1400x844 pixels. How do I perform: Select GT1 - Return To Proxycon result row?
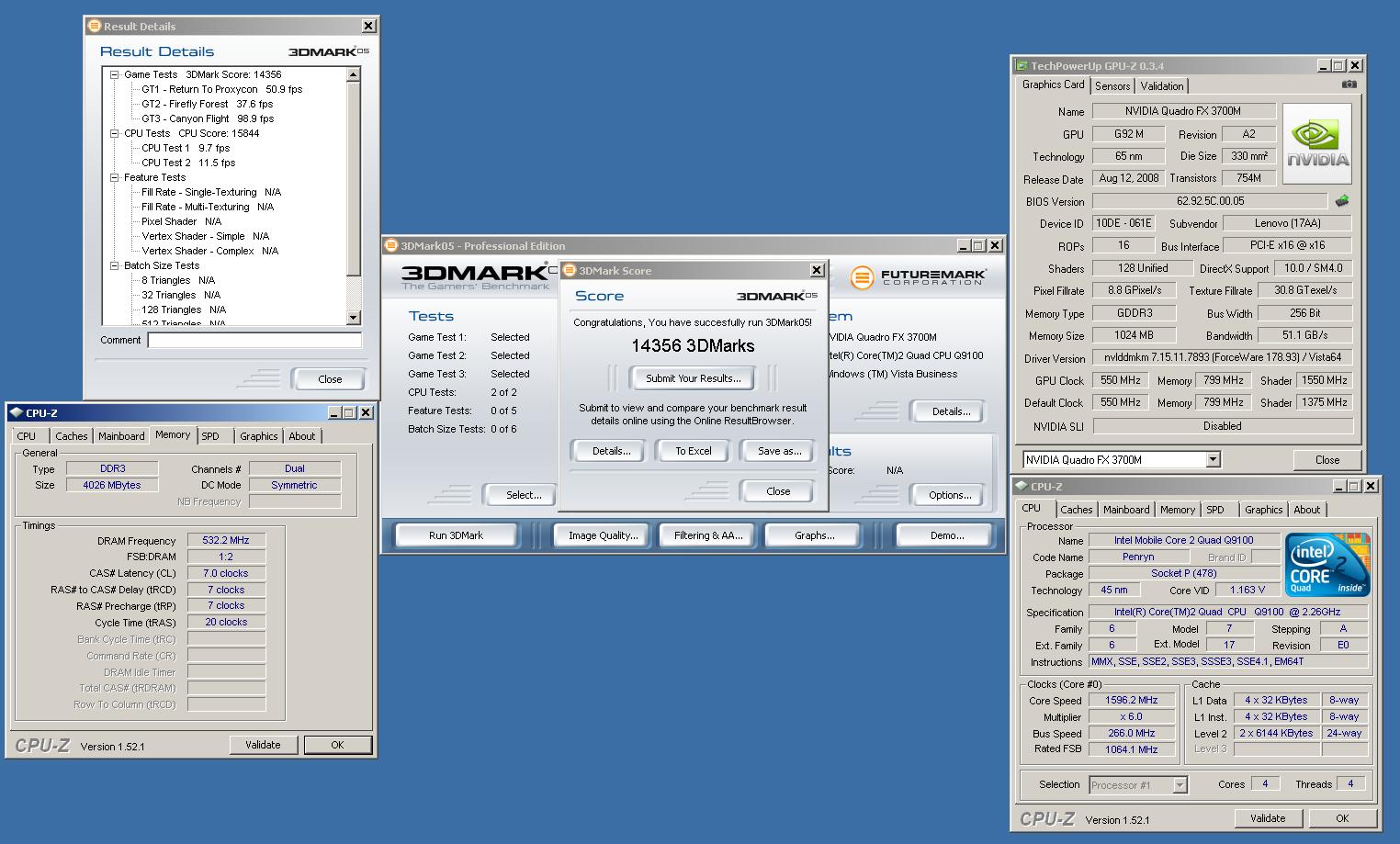point(221,89)
